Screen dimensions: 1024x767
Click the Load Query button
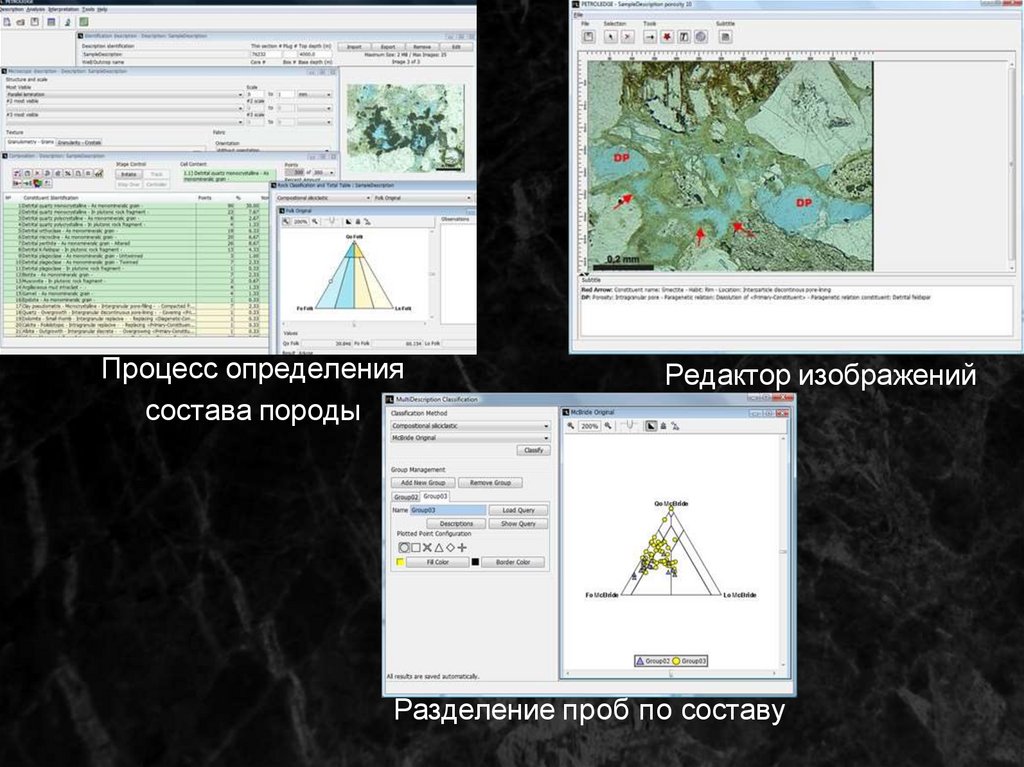point(519,510)
